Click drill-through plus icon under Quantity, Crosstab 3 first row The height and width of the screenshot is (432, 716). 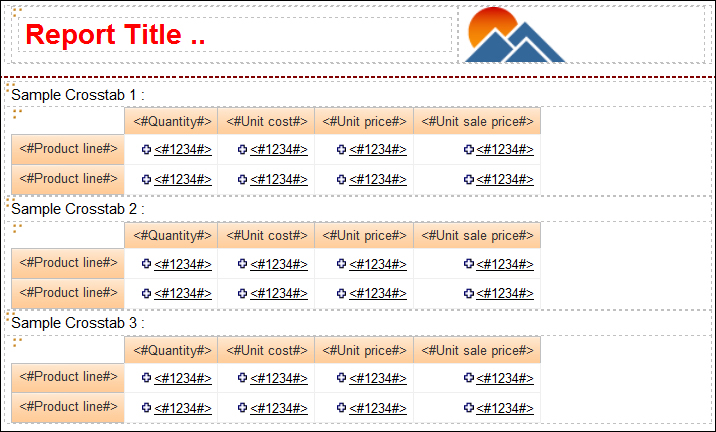pyautogui.click(x=146, y=378)
